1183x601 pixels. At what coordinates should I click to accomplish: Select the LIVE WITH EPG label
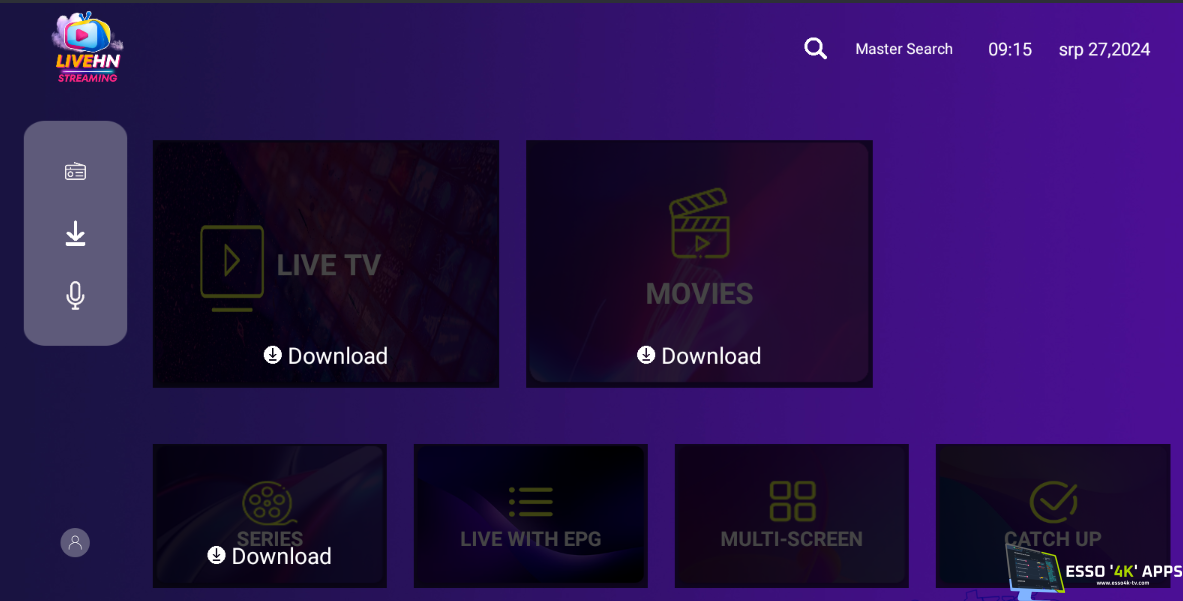point(530,539)
